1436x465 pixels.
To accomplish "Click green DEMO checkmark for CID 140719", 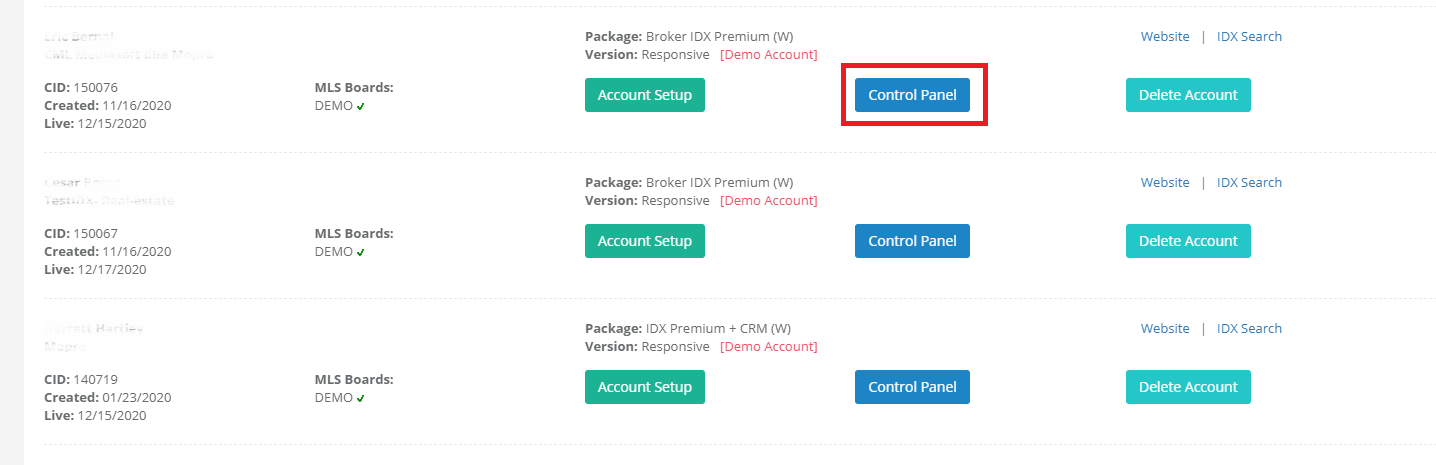I will [360, 399].
